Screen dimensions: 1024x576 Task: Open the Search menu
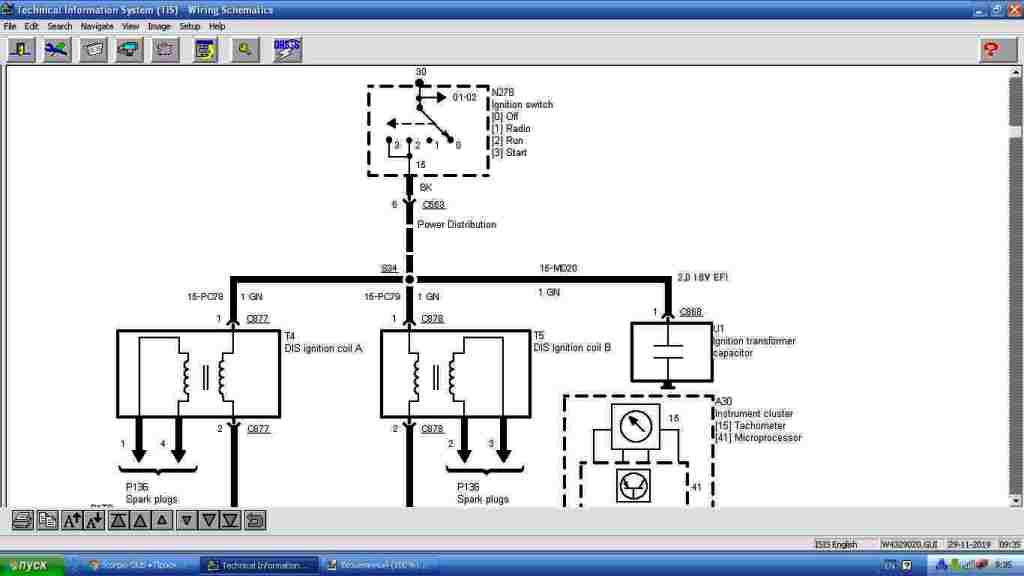(x=59, y=27)
